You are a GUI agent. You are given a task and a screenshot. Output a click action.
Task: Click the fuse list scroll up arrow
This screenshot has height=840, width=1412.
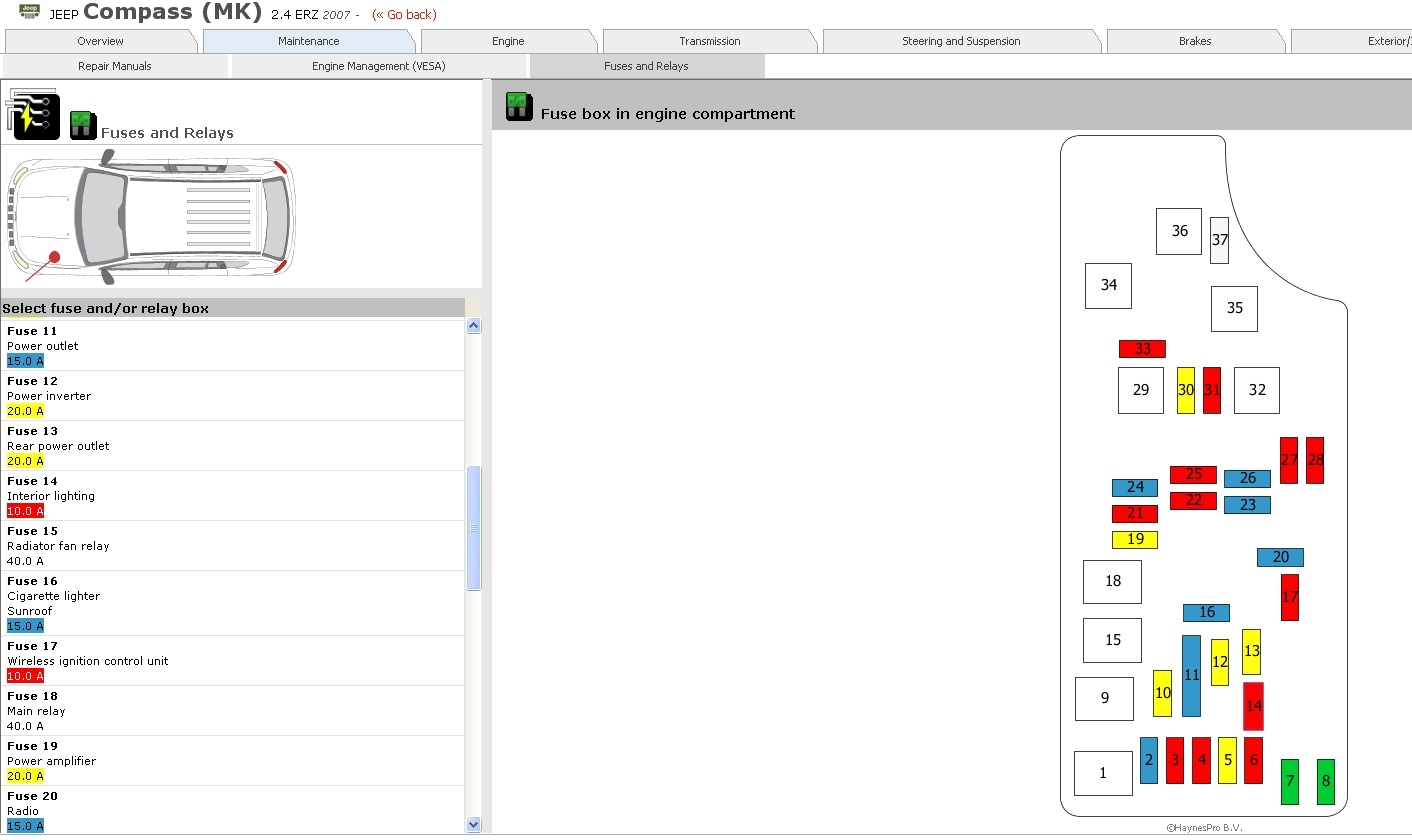(474, 325)
